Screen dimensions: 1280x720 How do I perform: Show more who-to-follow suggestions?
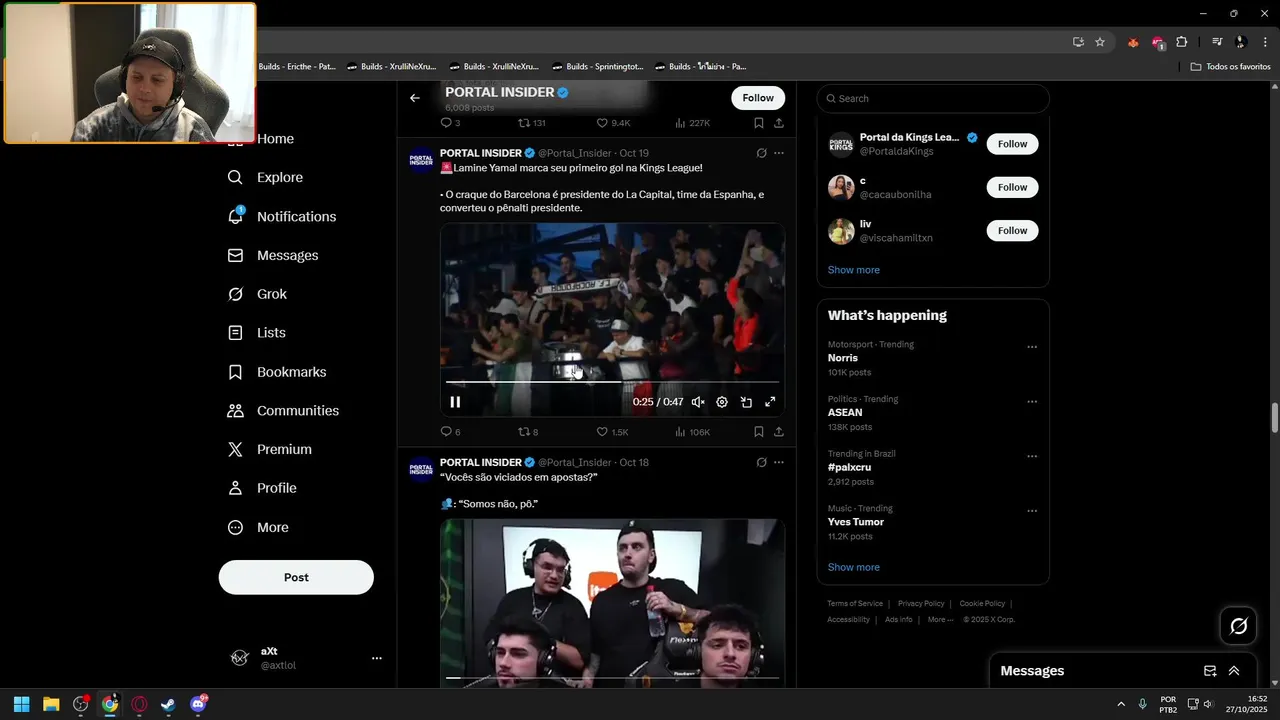click(x=853, y=270)
